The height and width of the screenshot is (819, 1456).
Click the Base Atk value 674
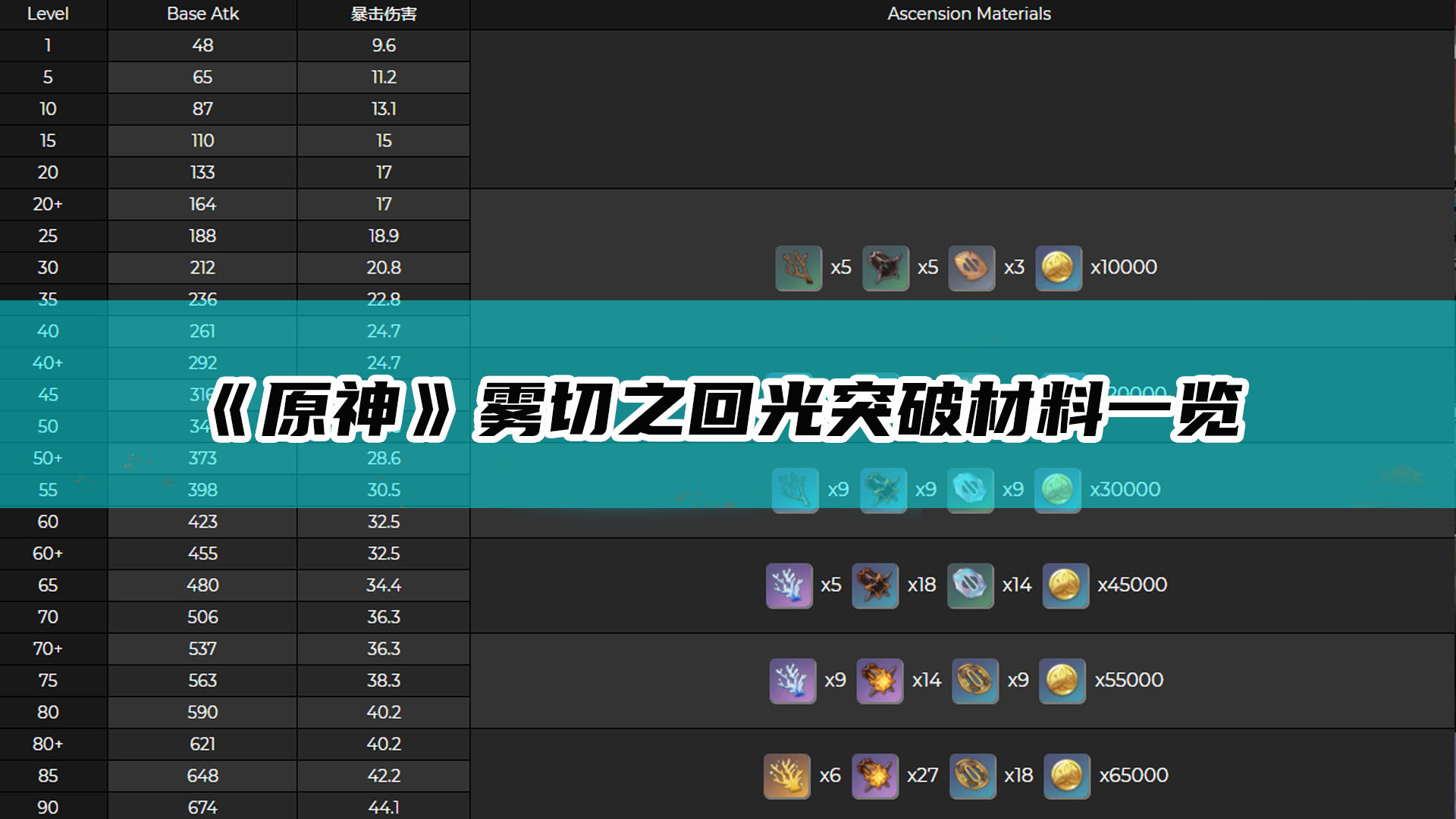click(202, 807)
